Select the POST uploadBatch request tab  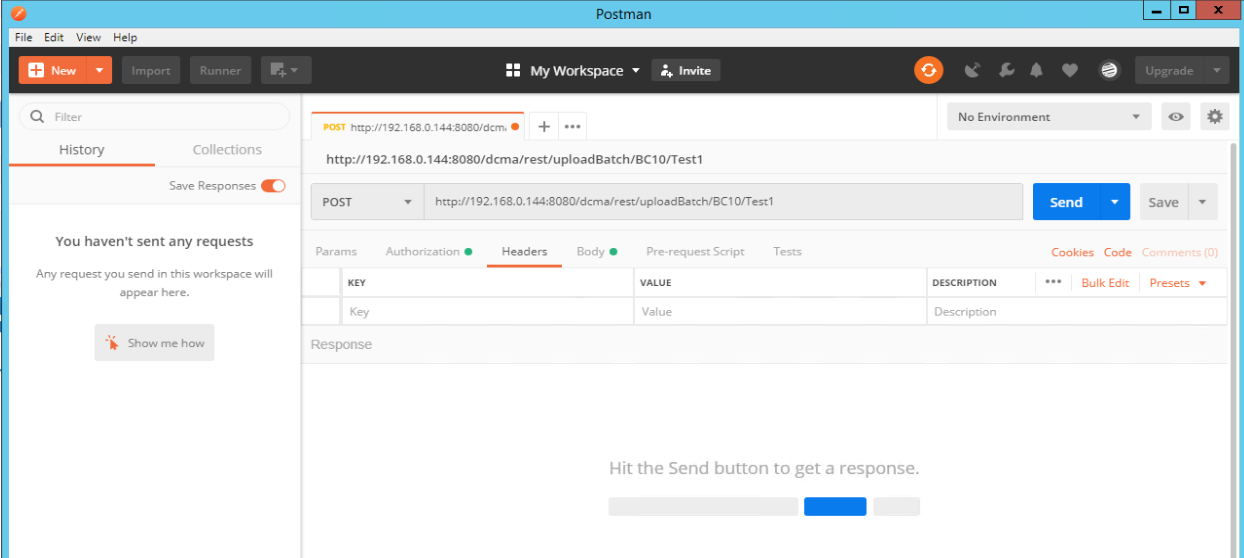click(418, 127)
